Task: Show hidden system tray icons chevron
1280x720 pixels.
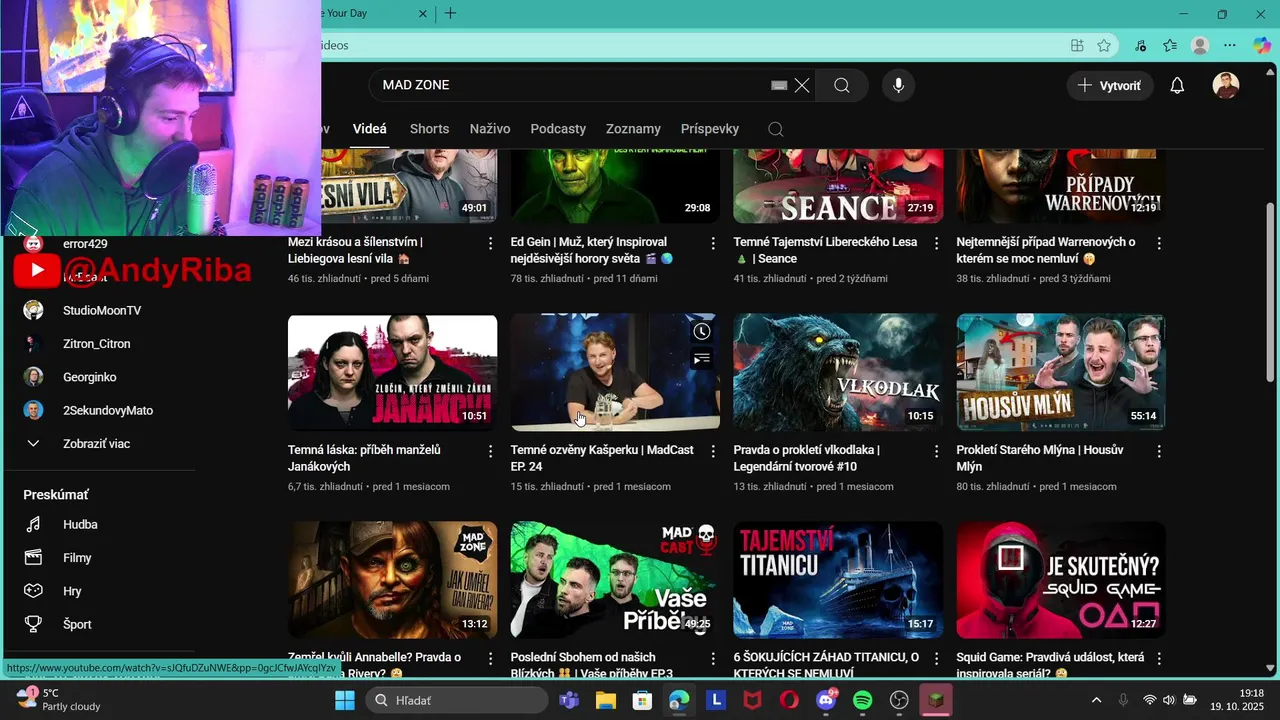Action: coord(1096,700)
